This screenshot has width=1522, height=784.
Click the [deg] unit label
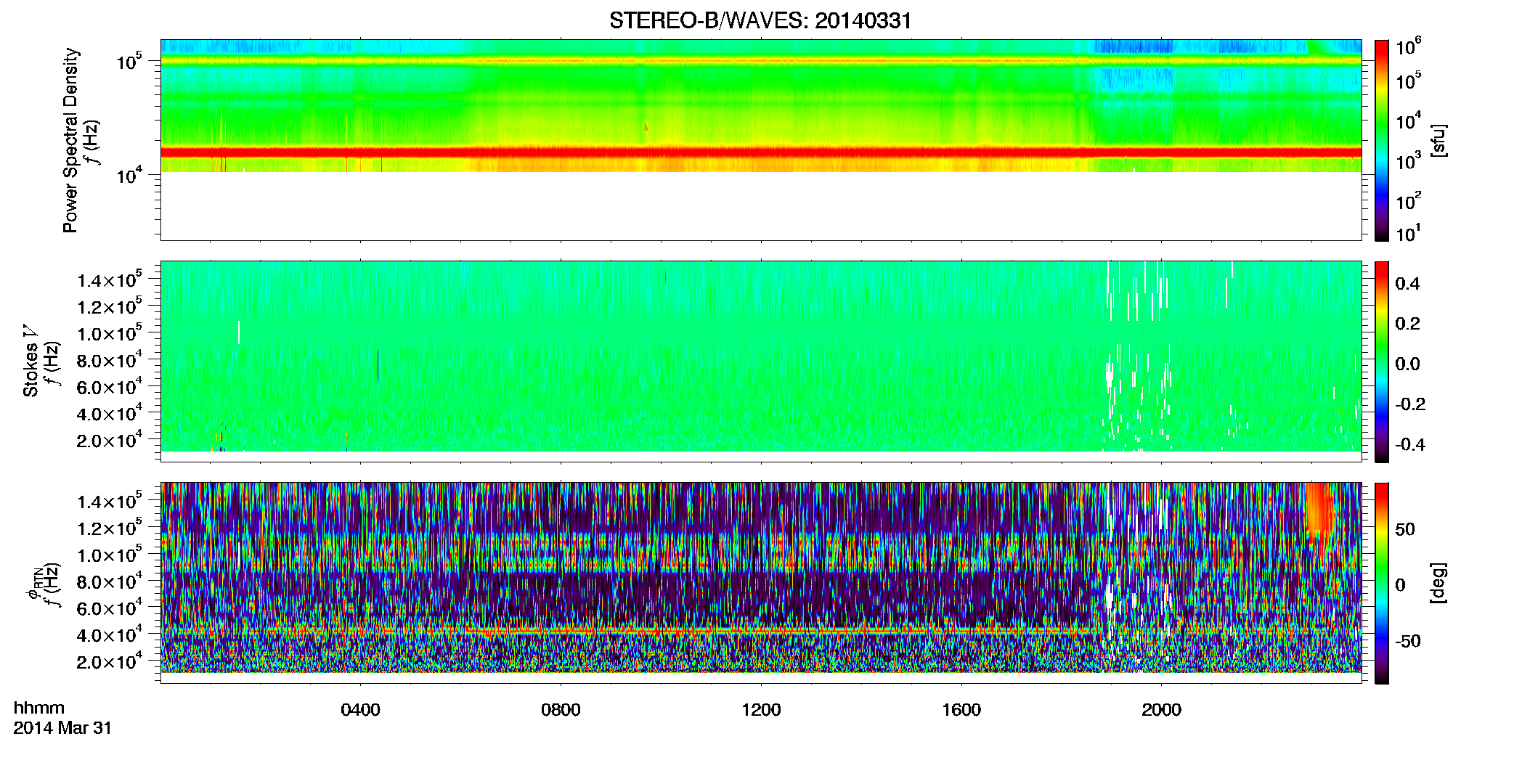click(x=1438, y=583)
